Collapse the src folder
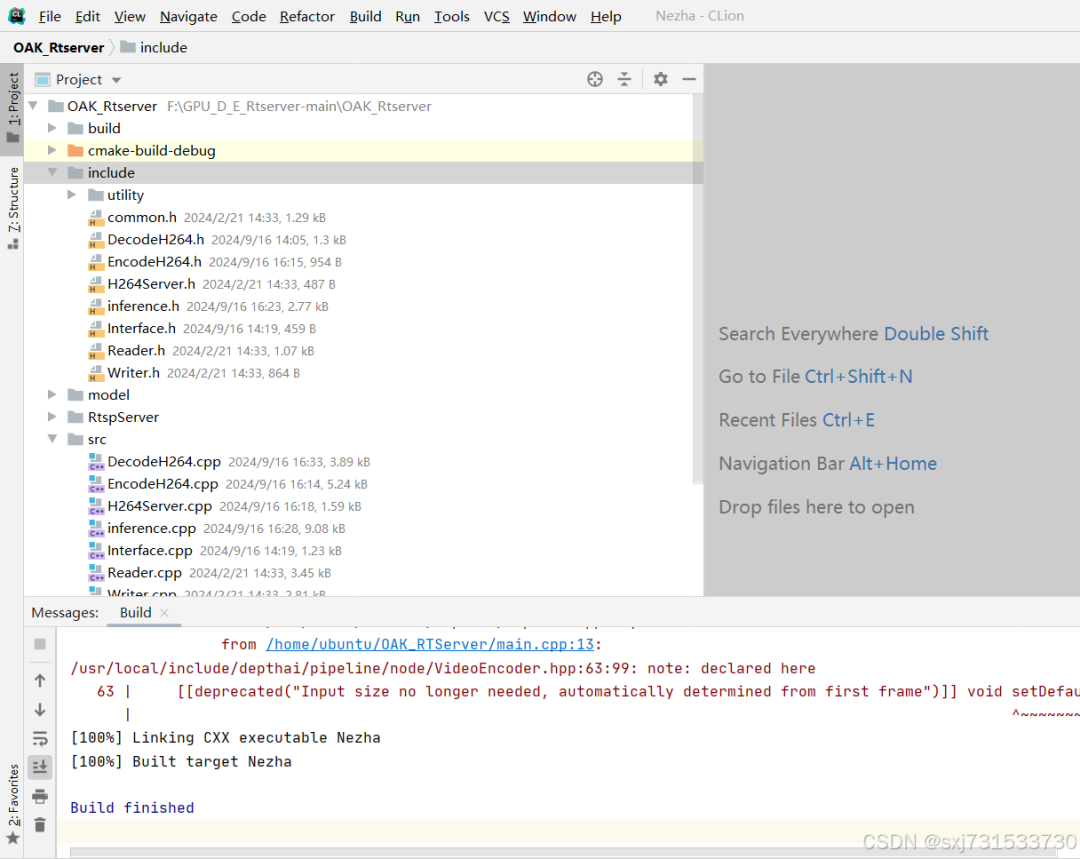This screenshot has width=1080, height=859. (x=52, y=439)
